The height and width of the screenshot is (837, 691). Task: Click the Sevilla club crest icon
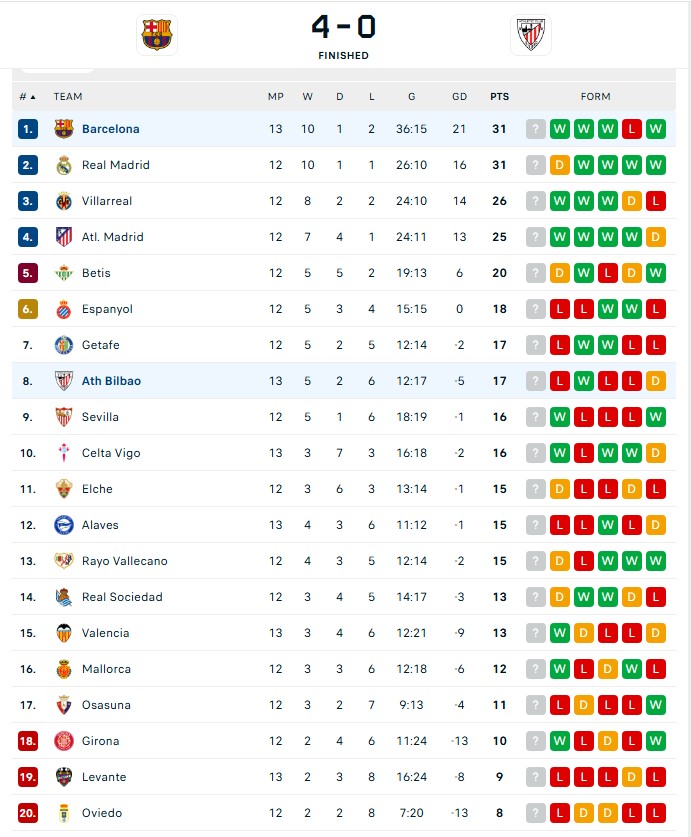pyautogui.click(x=64, y=417)
